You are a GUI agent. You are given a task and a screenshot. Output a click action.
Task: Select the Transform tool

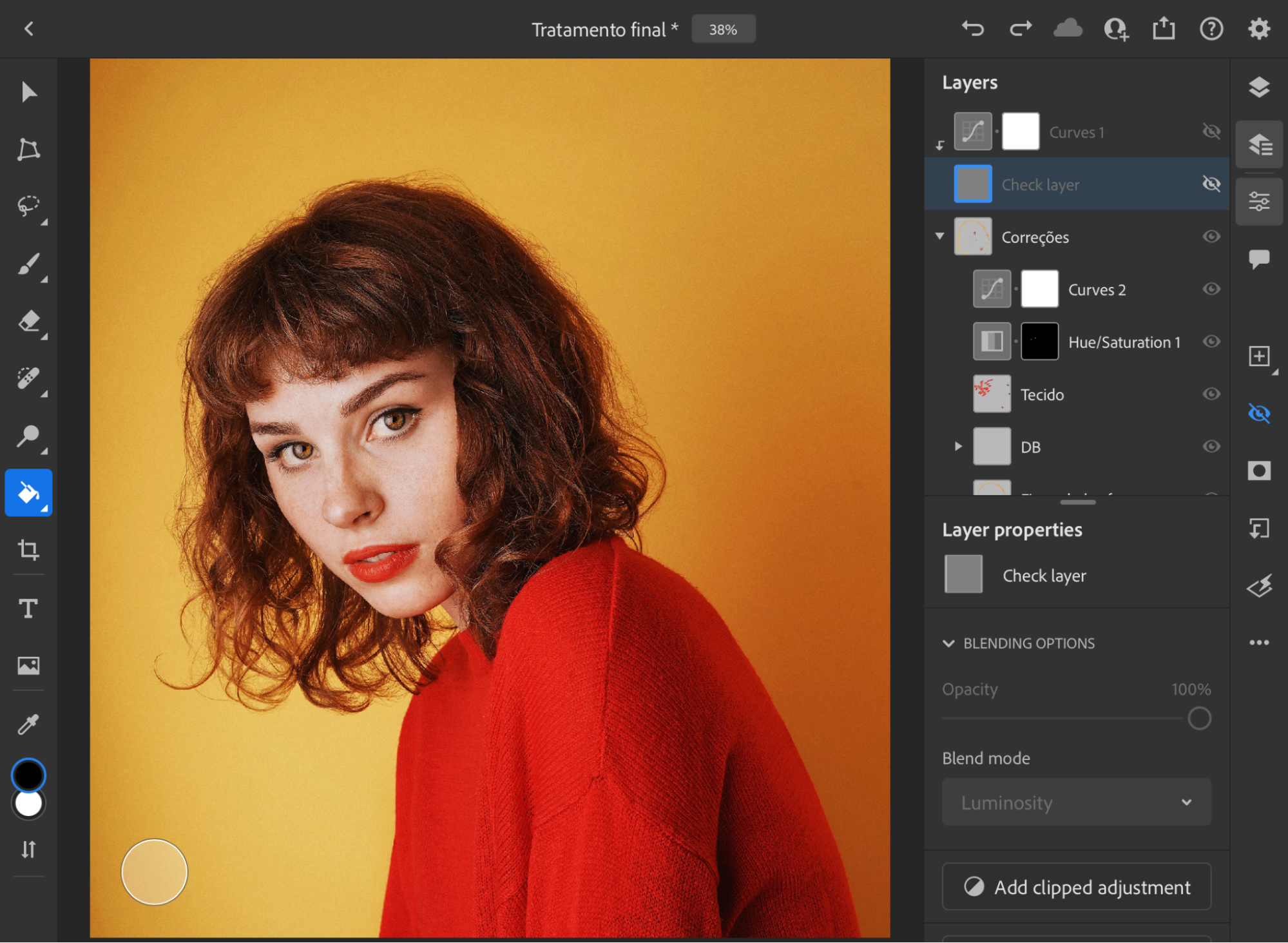pyautogui.click(x=28, y=149)
